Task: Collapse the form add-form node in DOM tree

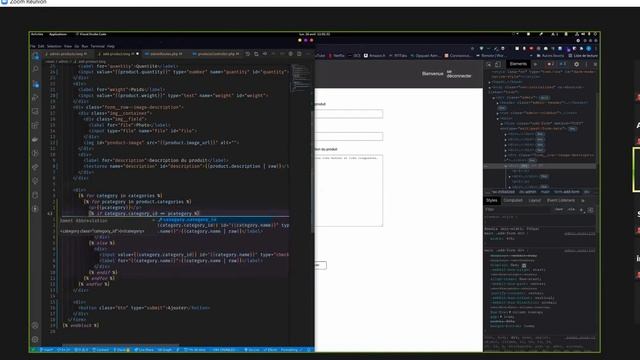Action: click(501, 123)
